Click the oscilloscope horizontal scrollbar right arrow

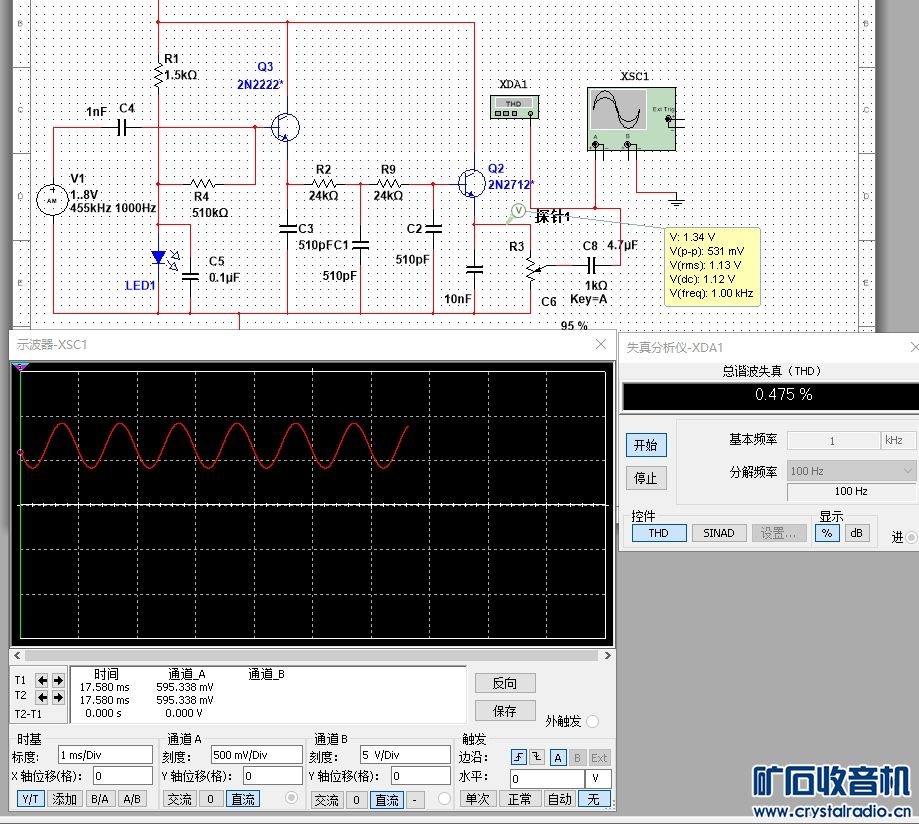click(x=603, y=654)
